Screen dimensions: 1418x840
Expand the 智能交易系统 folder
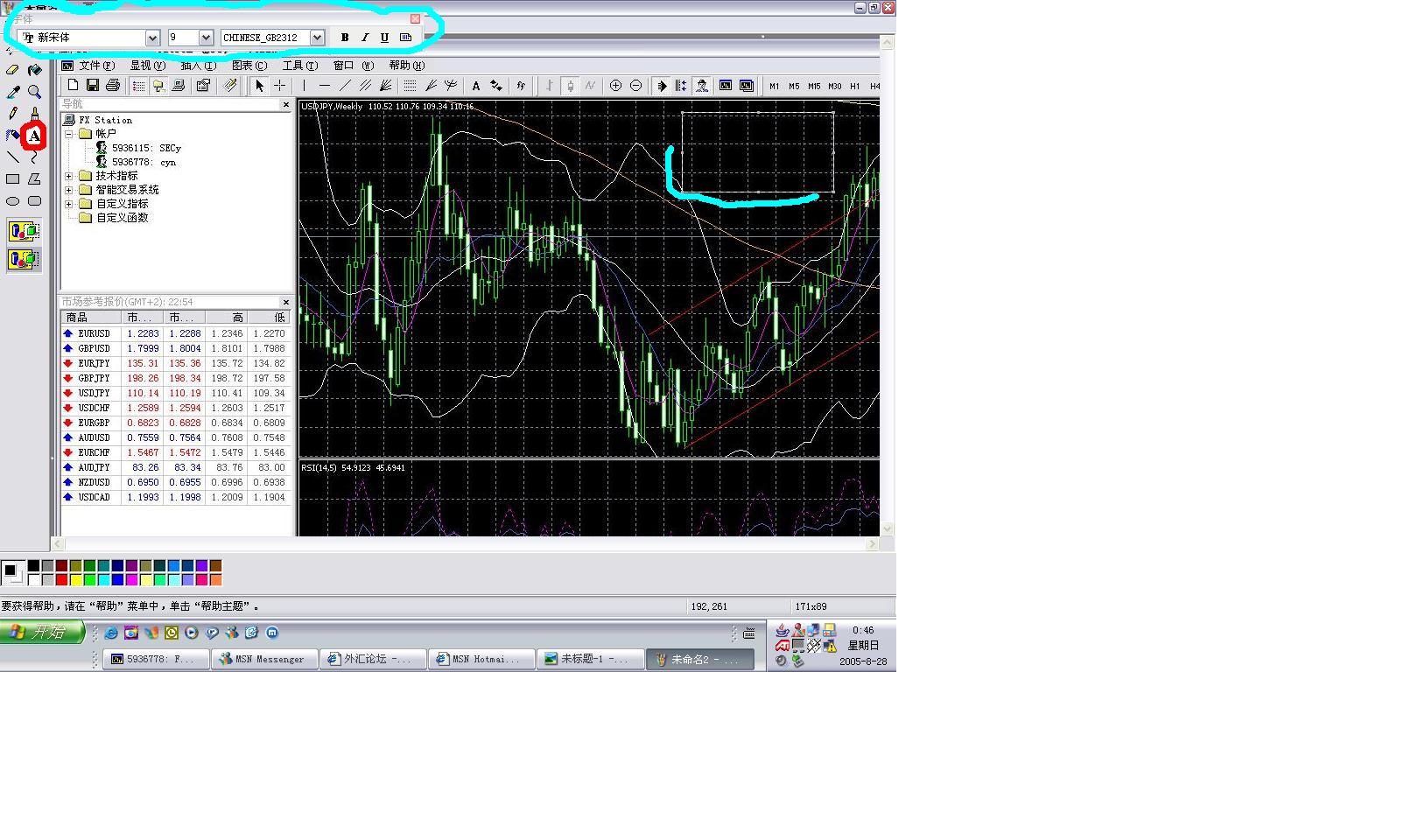click(x=69, y=190)
